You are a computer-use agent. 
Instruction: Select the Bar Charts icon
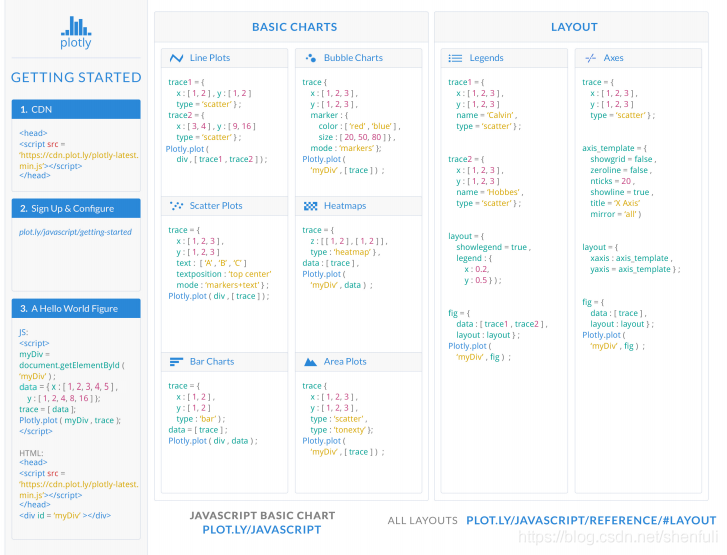(176, 362)
